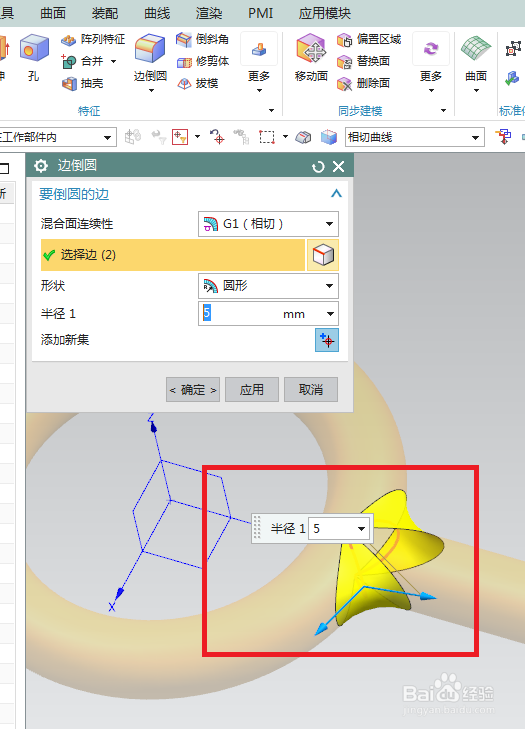Viewport: 525px width, 729px height.
Task: Click the 合并 unite icon
Action: click(68, 61)
